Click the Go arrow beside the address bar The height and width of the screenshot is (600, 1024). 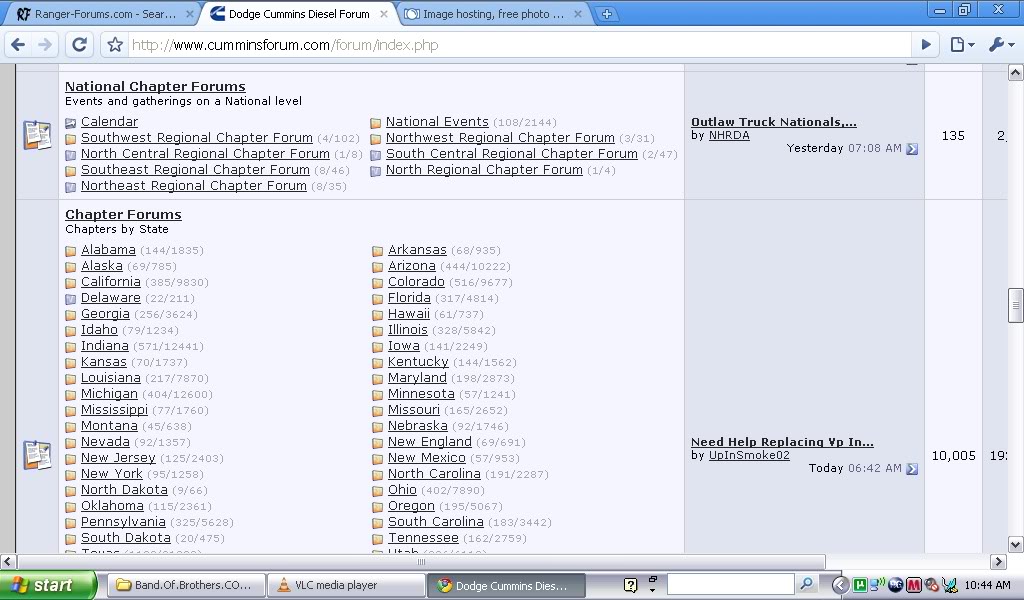(926, 44)
